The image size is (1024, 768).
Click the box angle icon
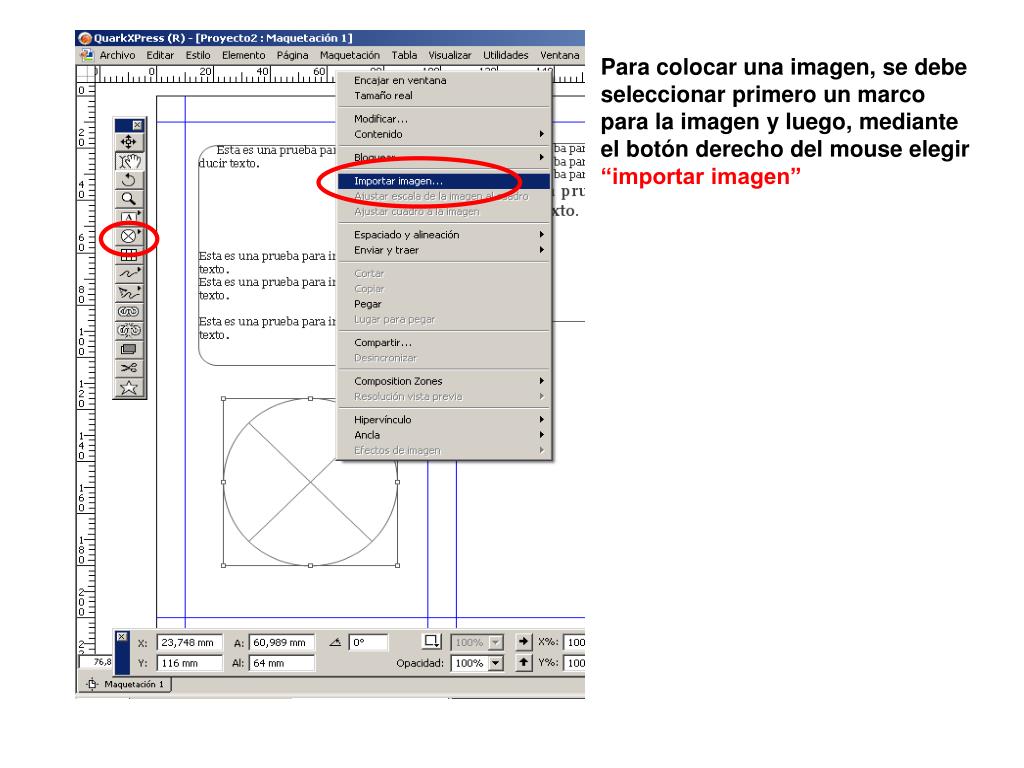(x=336, y=643)
